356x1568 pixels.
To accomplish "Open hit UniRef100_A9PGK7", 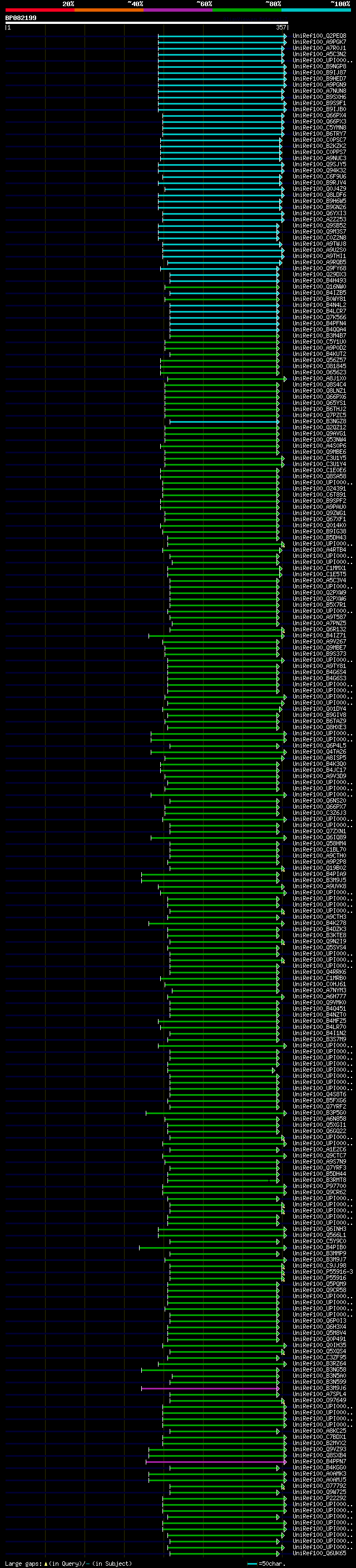I will click(319, 42).
